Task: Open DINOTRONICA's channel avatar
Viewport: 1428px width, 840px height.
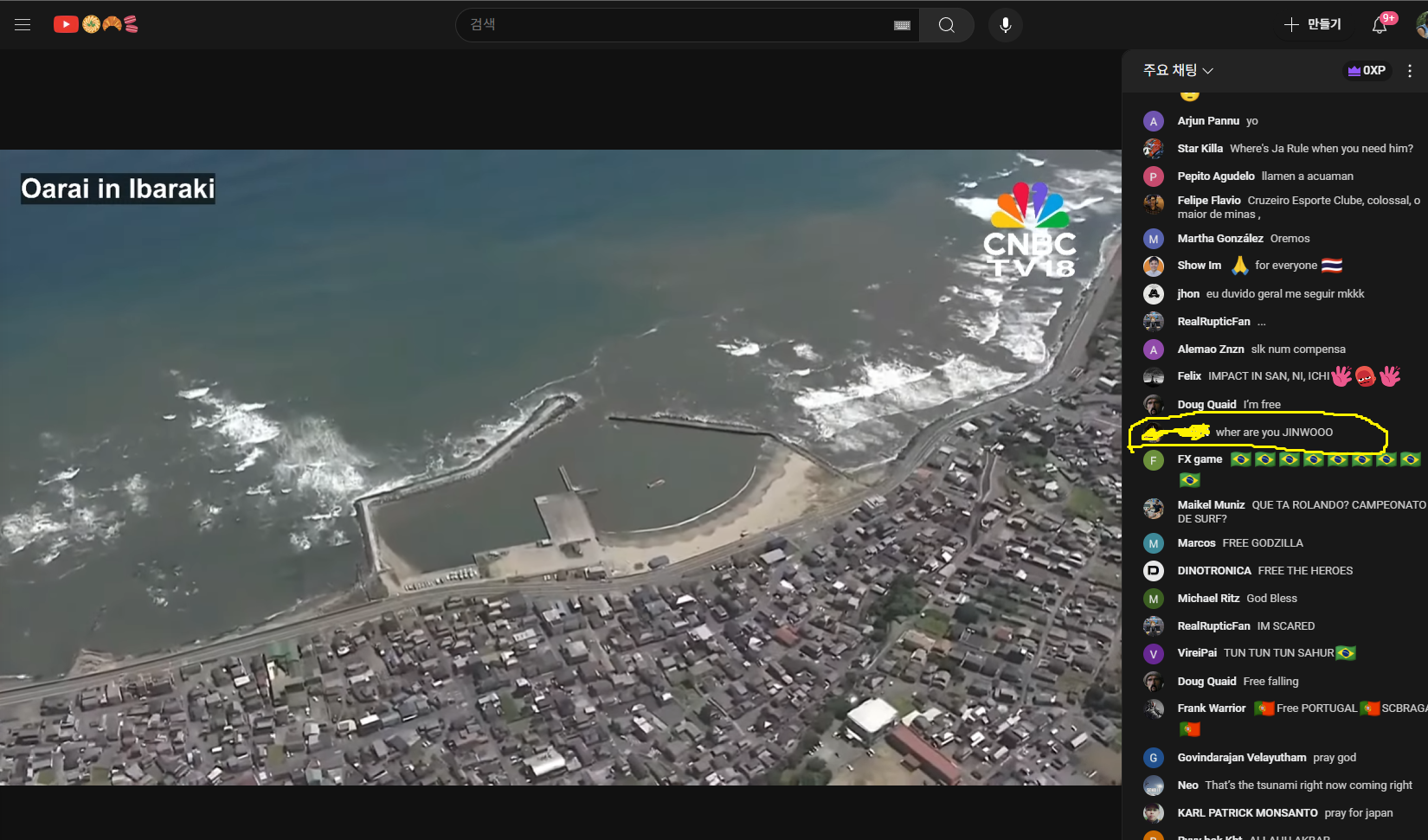Action: 1153,571
